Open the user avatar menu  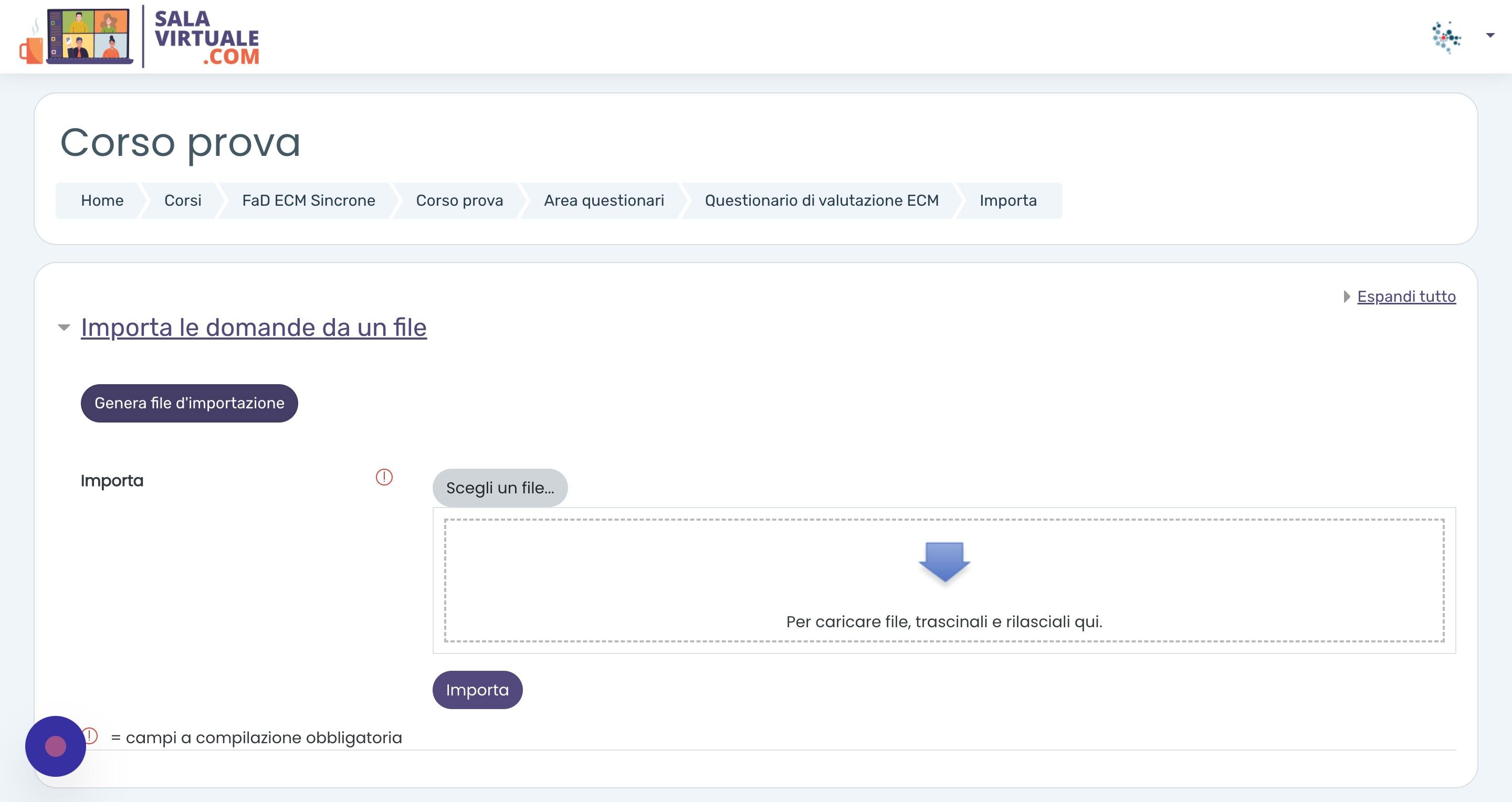[1446, 37]
